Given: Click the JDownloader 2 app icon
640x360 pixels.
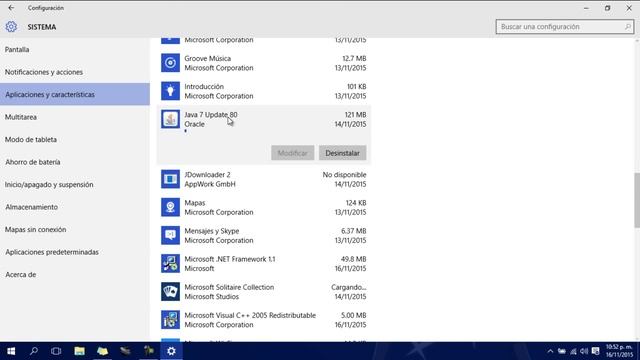Looking at the screenshot, I should pyautogui.click(x=170, y=179).
